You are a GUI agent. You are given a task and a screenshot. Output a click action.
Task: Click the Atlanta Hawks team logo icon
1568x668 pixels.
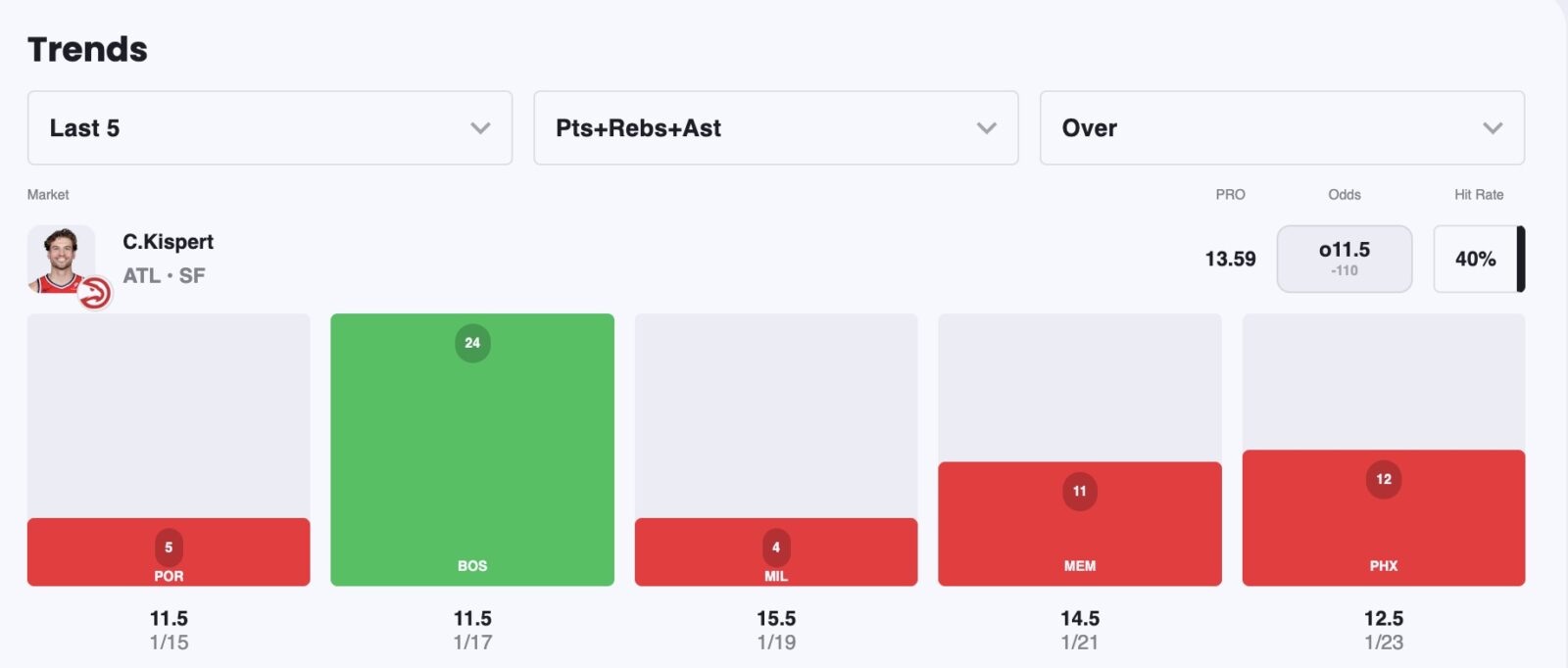[95, 293]
